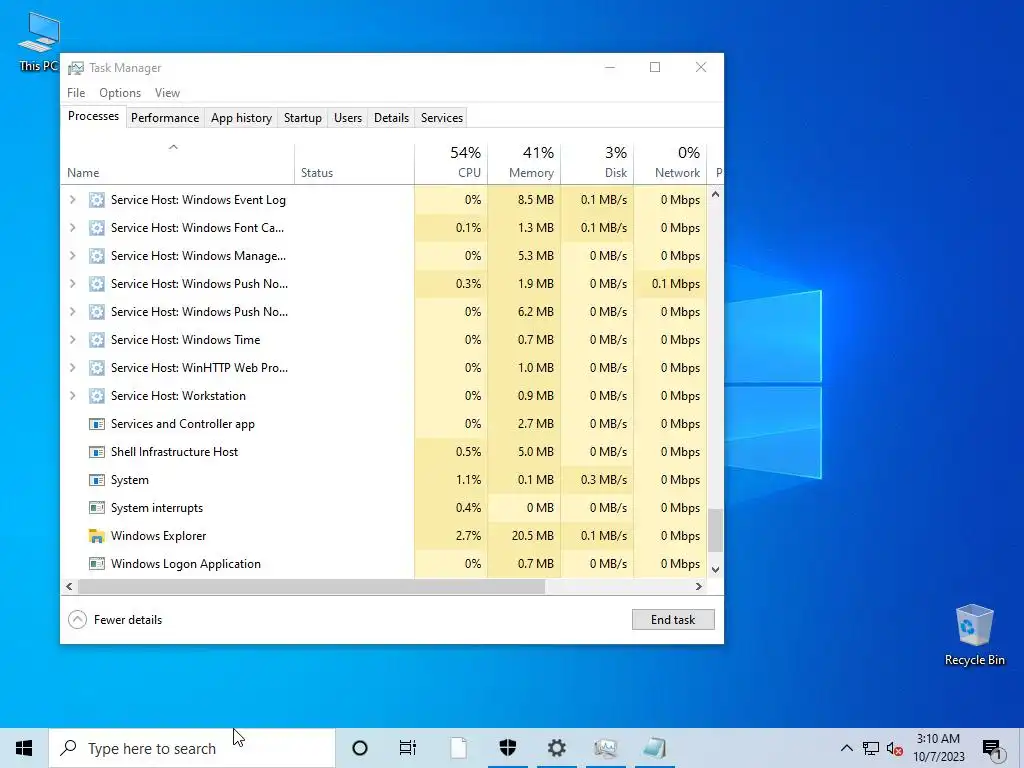
Task: Click the Service Host: Windows Time gear icon
Action: click(97, 340)
